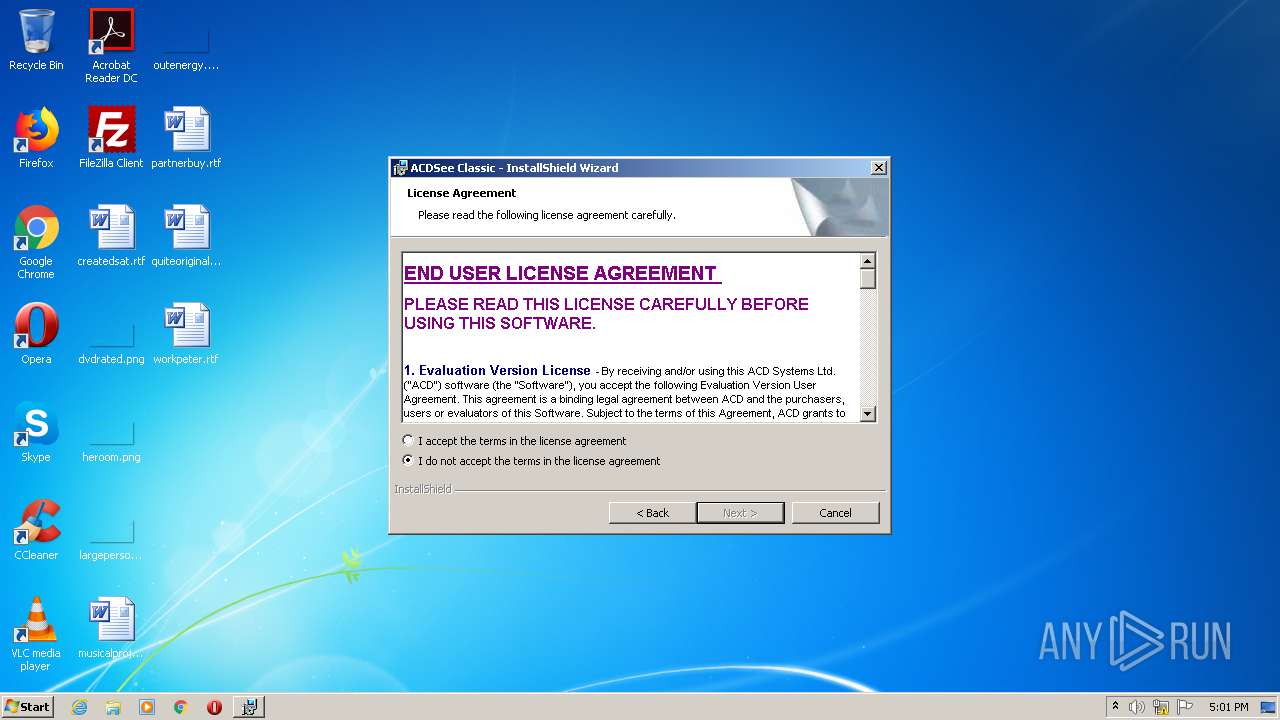Select createdsat.rtf document icon
This screenshot has height=720, width=1280.
click(111, 236)
